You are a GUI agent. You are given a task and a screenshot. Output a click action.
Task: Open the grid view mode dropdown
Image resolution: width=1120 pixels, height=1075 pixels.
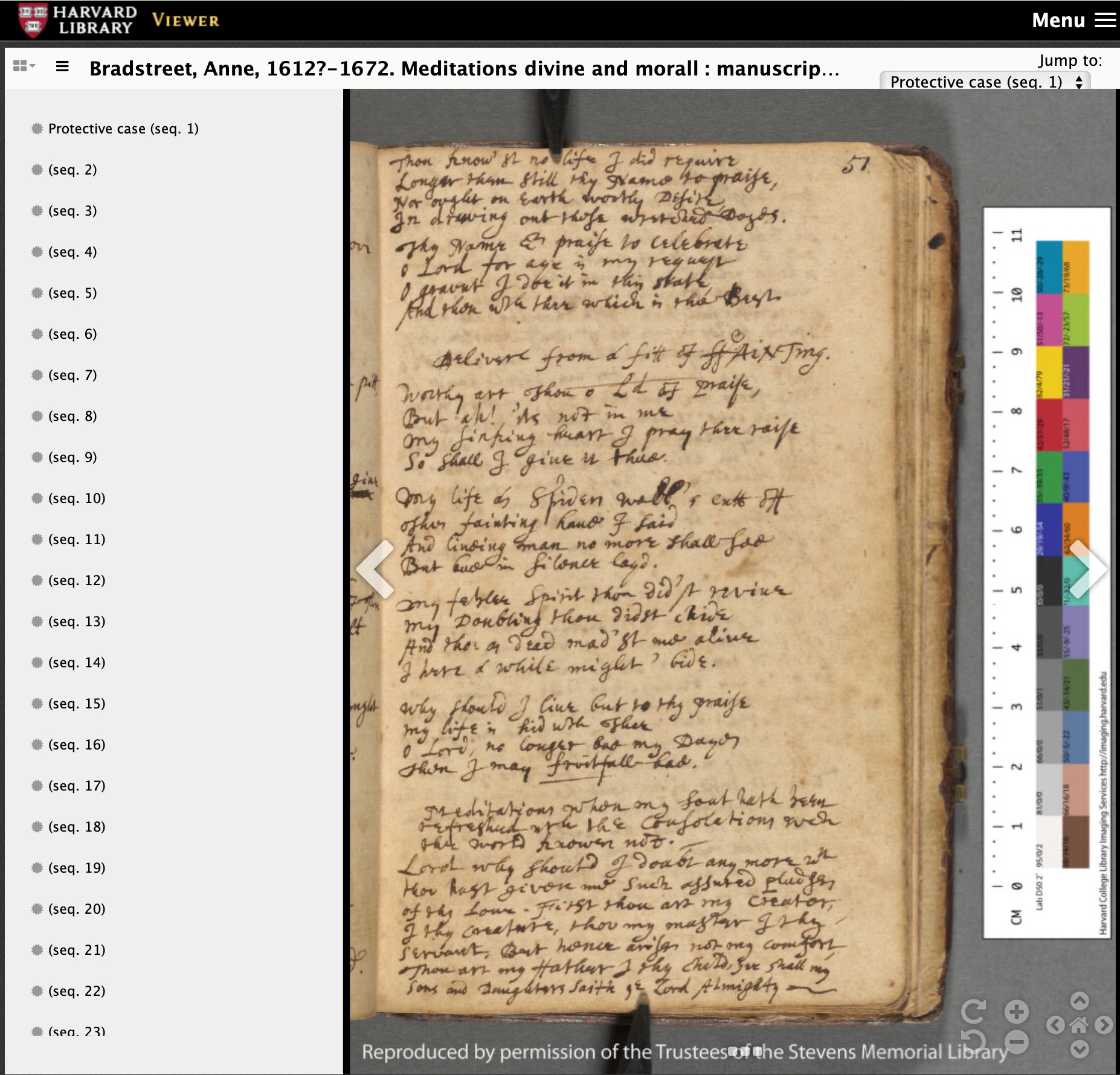[x=24, y=66]
